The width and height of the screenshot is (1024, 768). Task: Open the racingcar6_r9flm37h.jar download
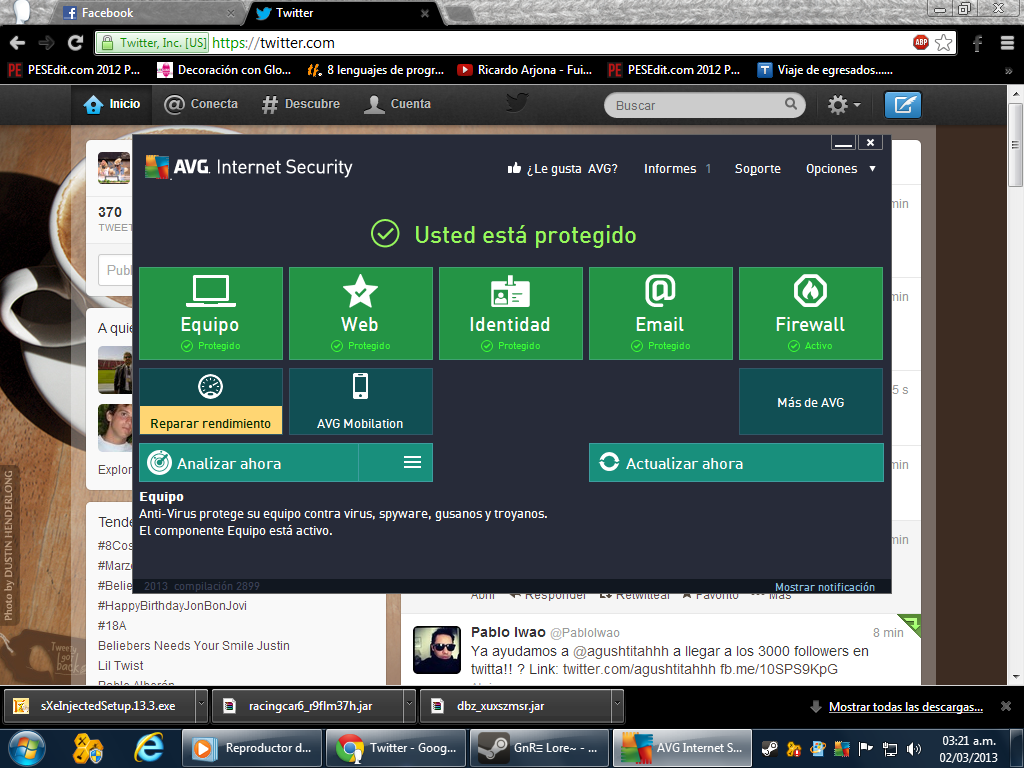308,706
